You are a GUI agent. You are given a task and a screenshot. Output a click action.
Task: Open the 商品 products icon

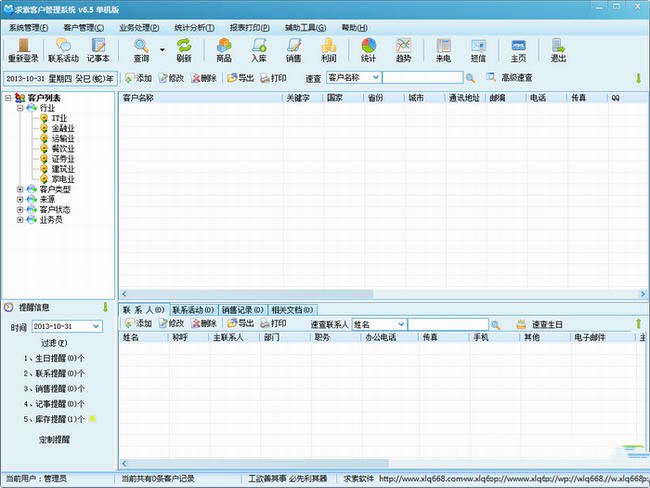click(224, 50)
